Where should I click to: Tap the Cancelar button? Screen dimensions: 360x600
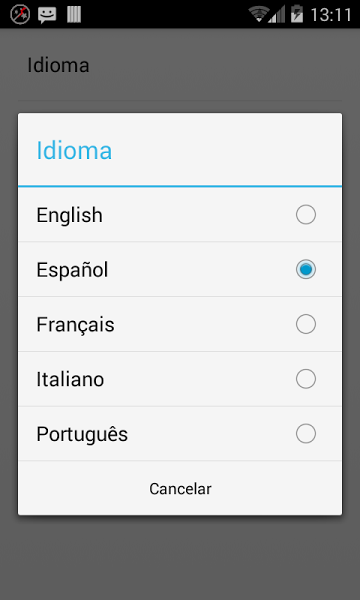coord(180,489)
